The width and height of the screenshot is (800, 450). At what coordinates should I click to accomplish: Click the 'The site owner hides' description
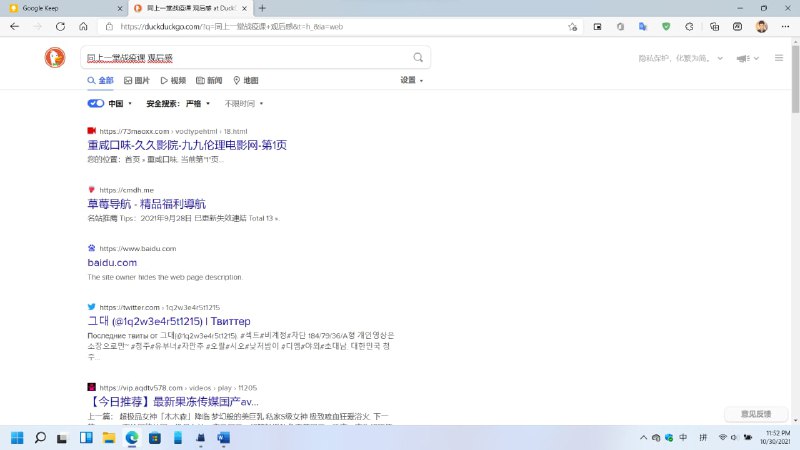point(165,277)
